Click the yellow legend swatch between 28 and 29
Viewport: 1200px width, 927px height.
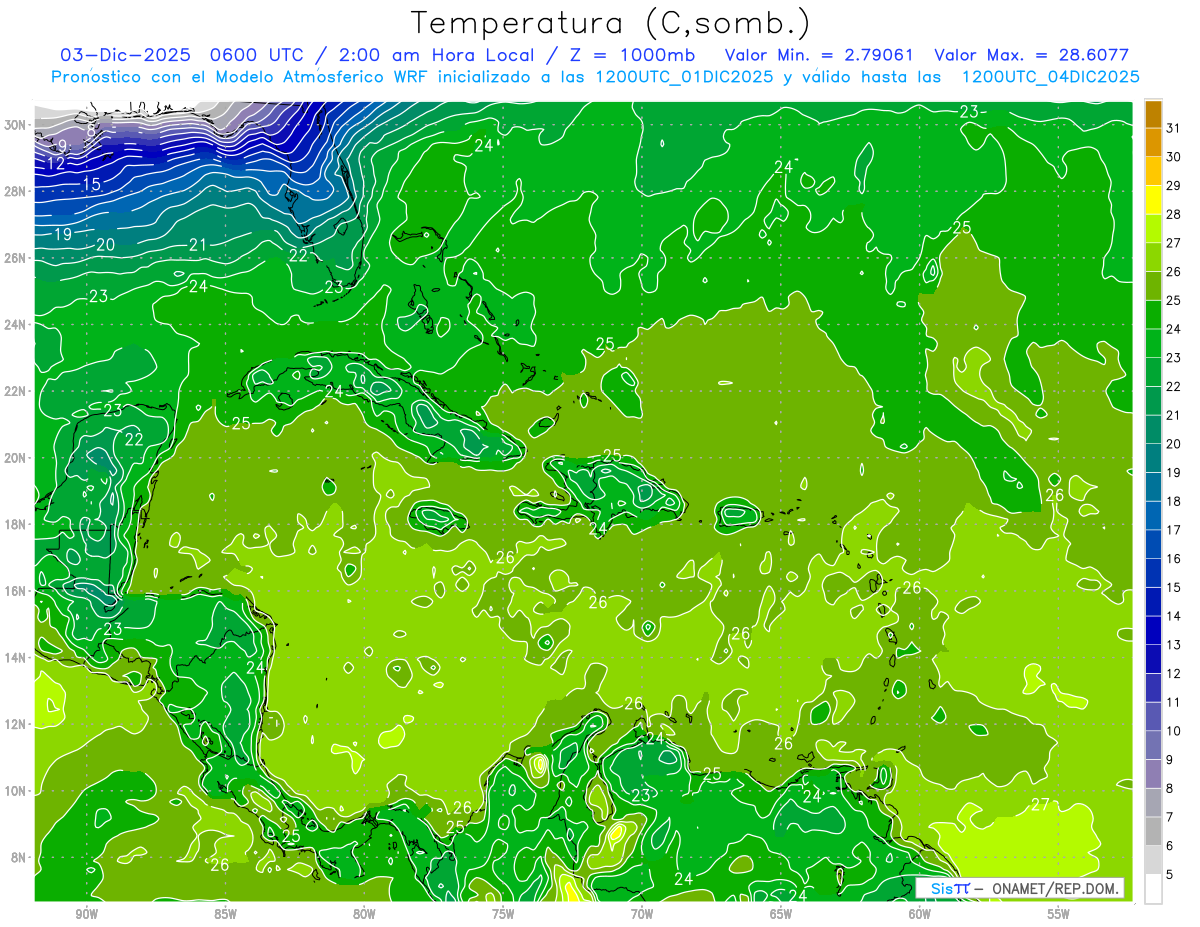tap(1153, 200)
